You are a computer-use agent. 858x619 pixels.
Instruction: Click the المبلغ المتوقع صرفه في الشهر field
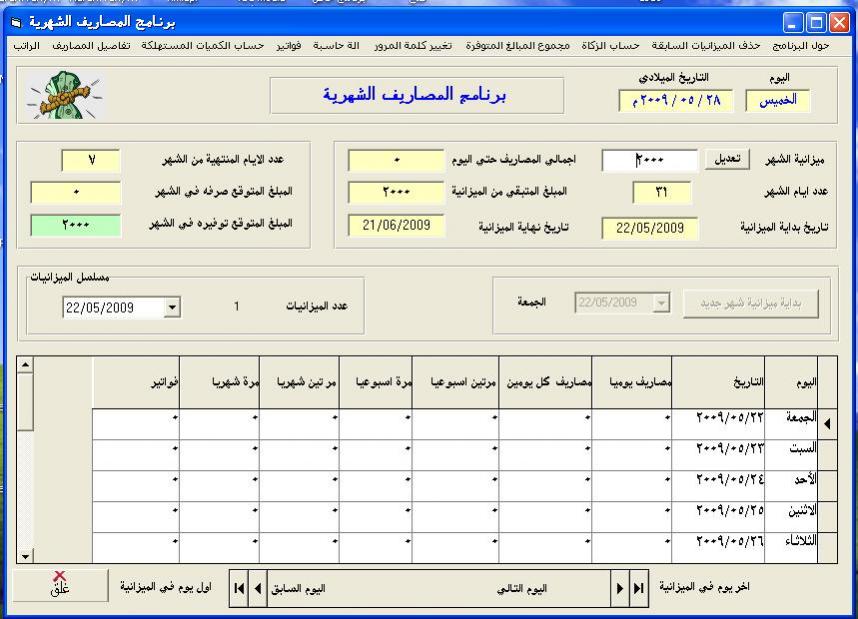76,192
